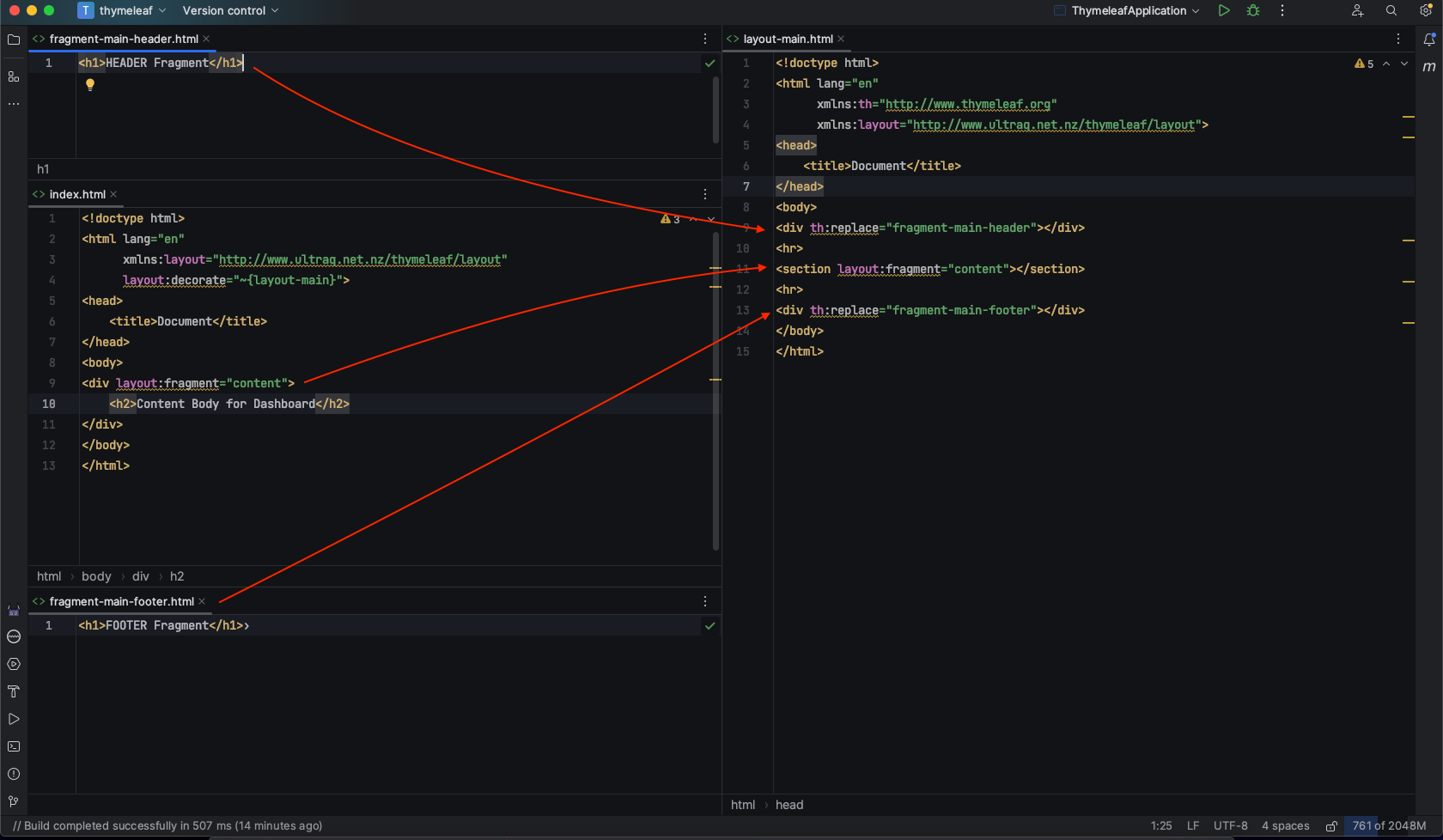
Task: Start debugging with the bug icon
Action: (1253, 10)
